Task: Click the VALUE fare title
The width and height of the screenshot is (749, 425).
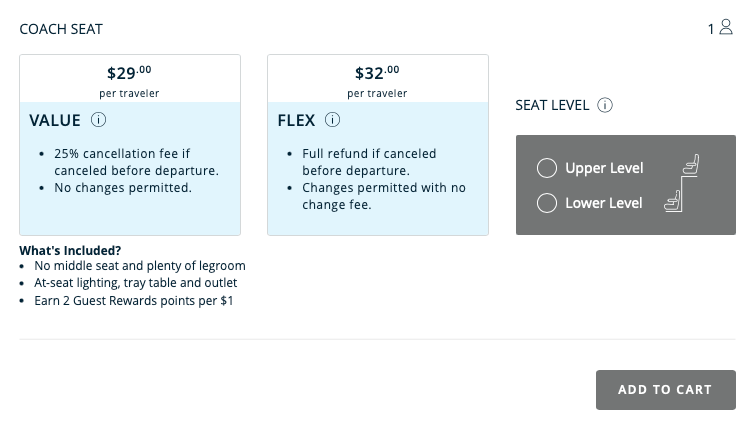Action: click(55, 120)
